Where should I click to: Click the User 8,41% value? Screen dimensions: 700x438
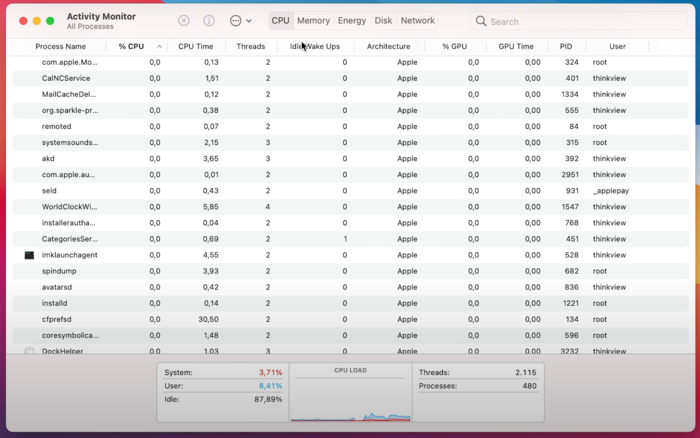click(x=271, y=386)
